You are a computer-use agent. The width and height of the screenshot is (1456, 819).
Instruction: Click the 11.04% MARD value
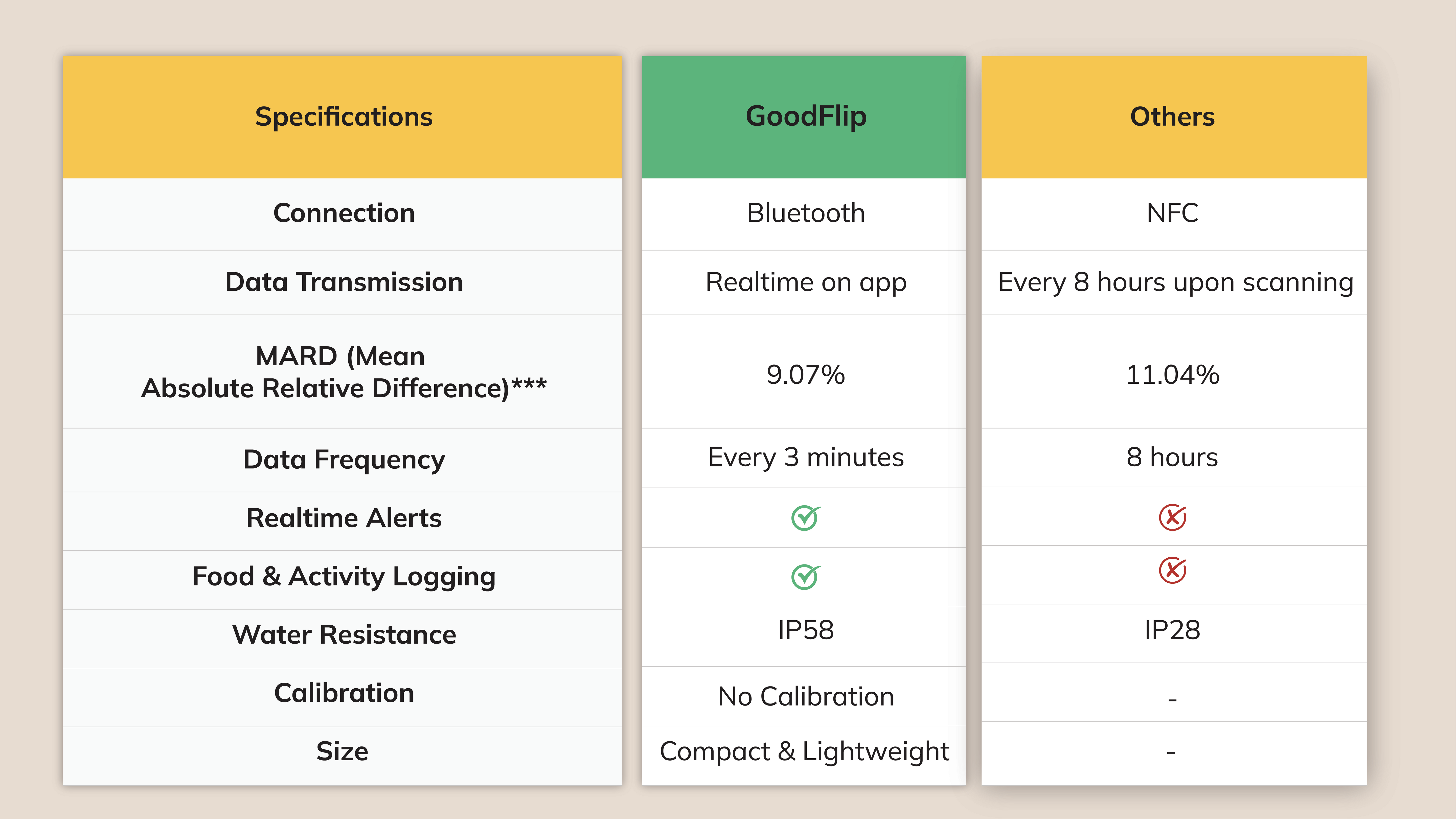click(1172, 374)
